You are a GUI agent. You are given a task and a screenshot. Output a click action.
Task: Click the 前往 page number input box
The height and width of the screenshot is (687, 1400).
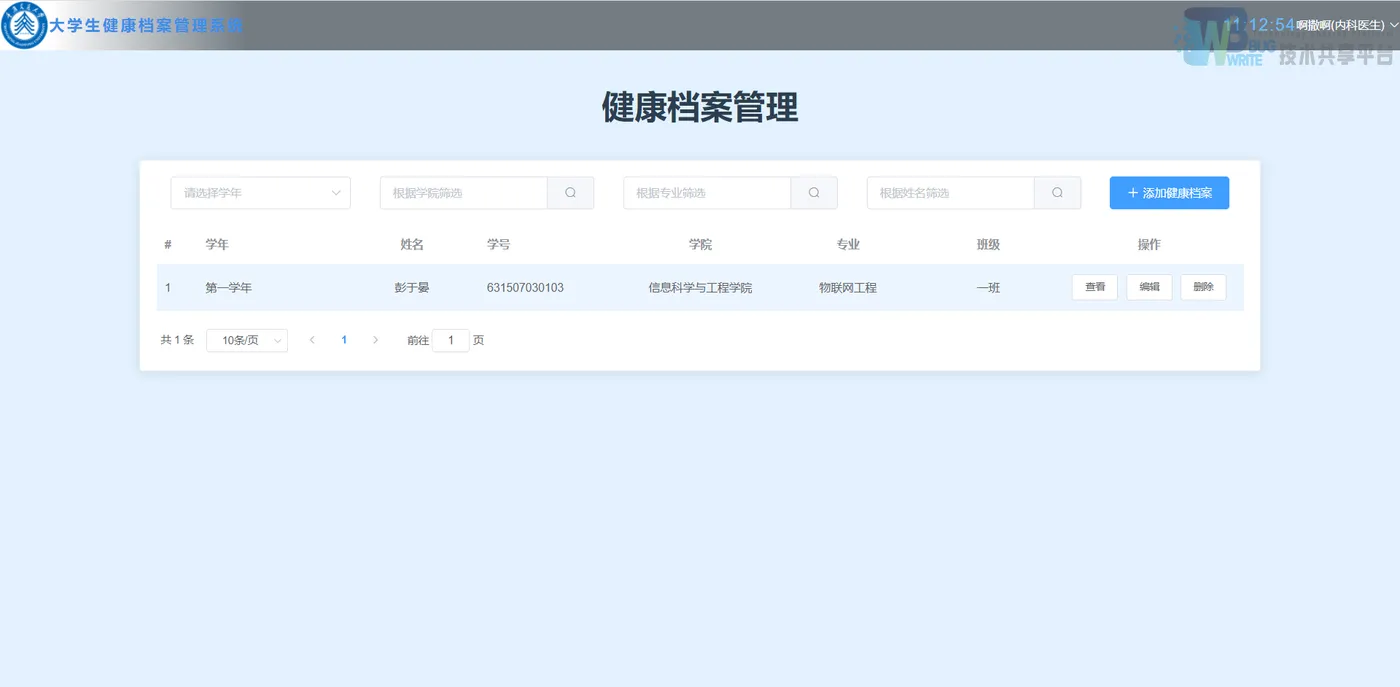click(x=450, y=340)
